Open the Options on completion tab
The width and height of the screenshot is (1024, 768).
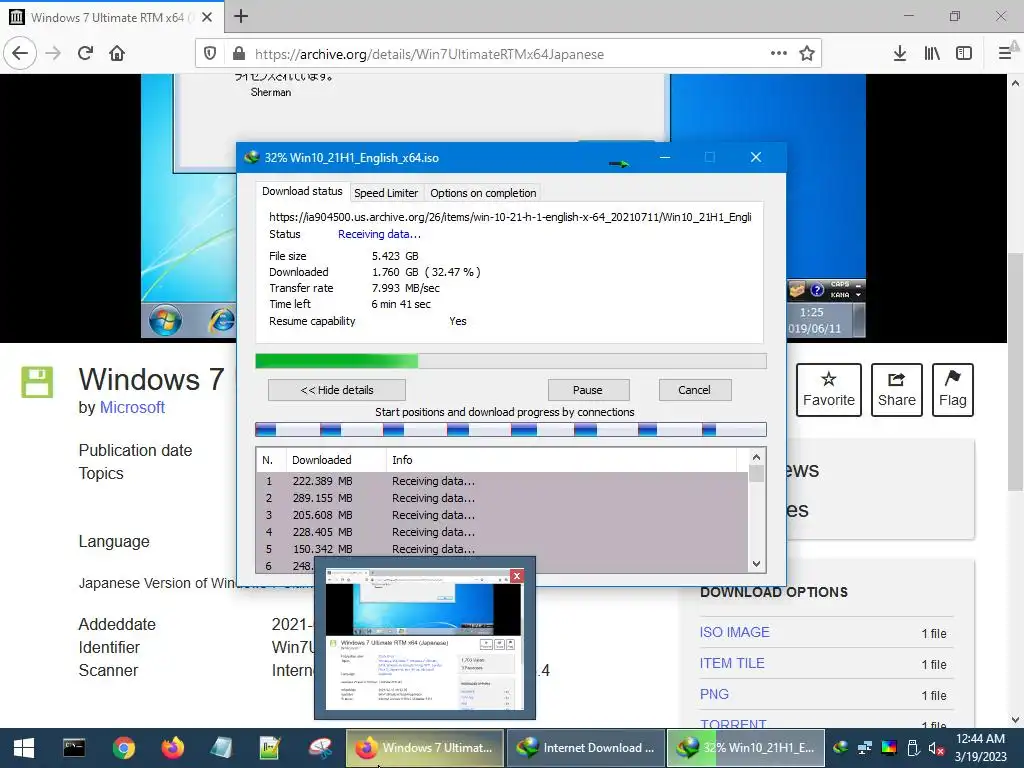(x=483, y=193)
